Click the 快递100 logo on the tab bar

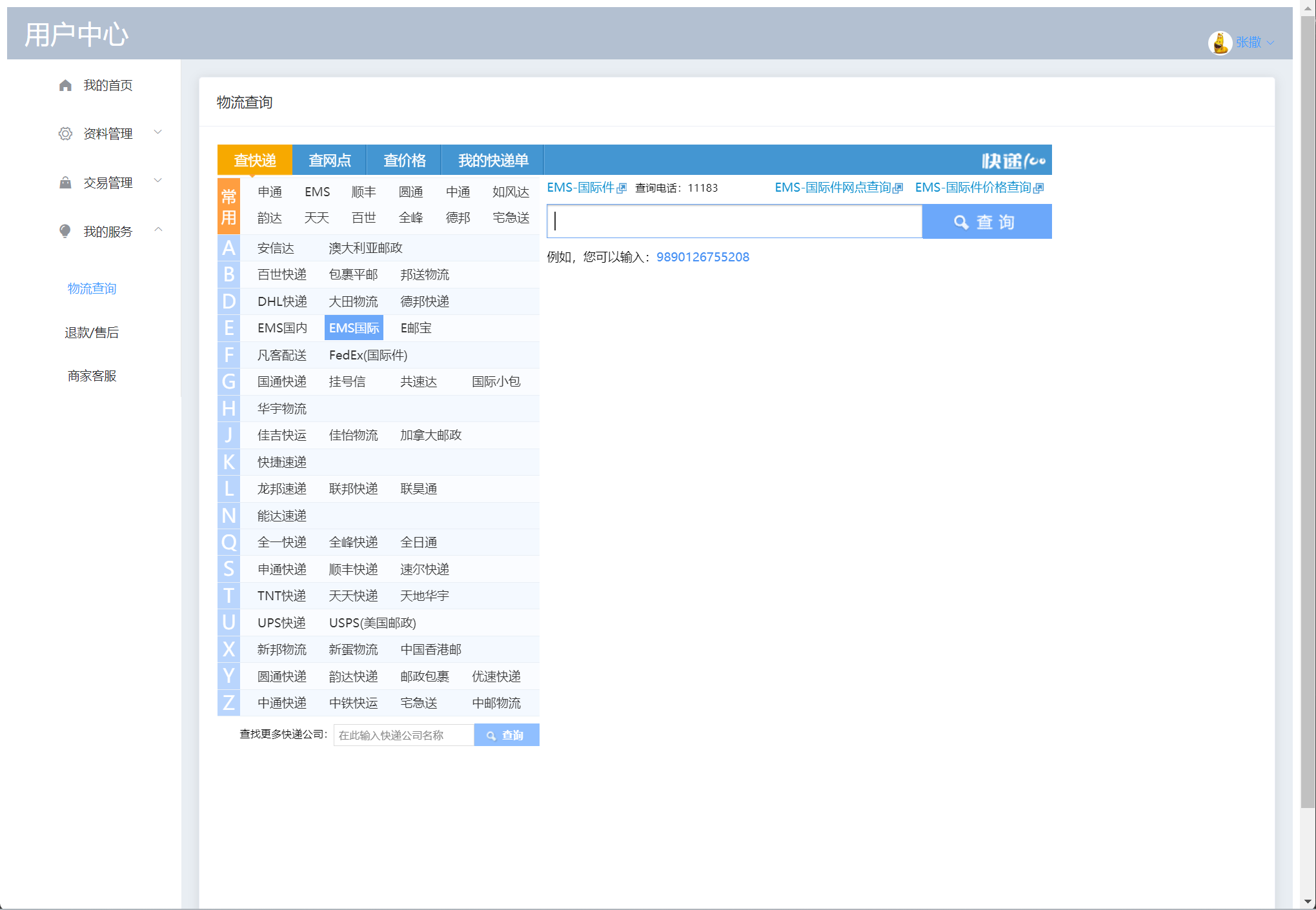point(1013,161)
